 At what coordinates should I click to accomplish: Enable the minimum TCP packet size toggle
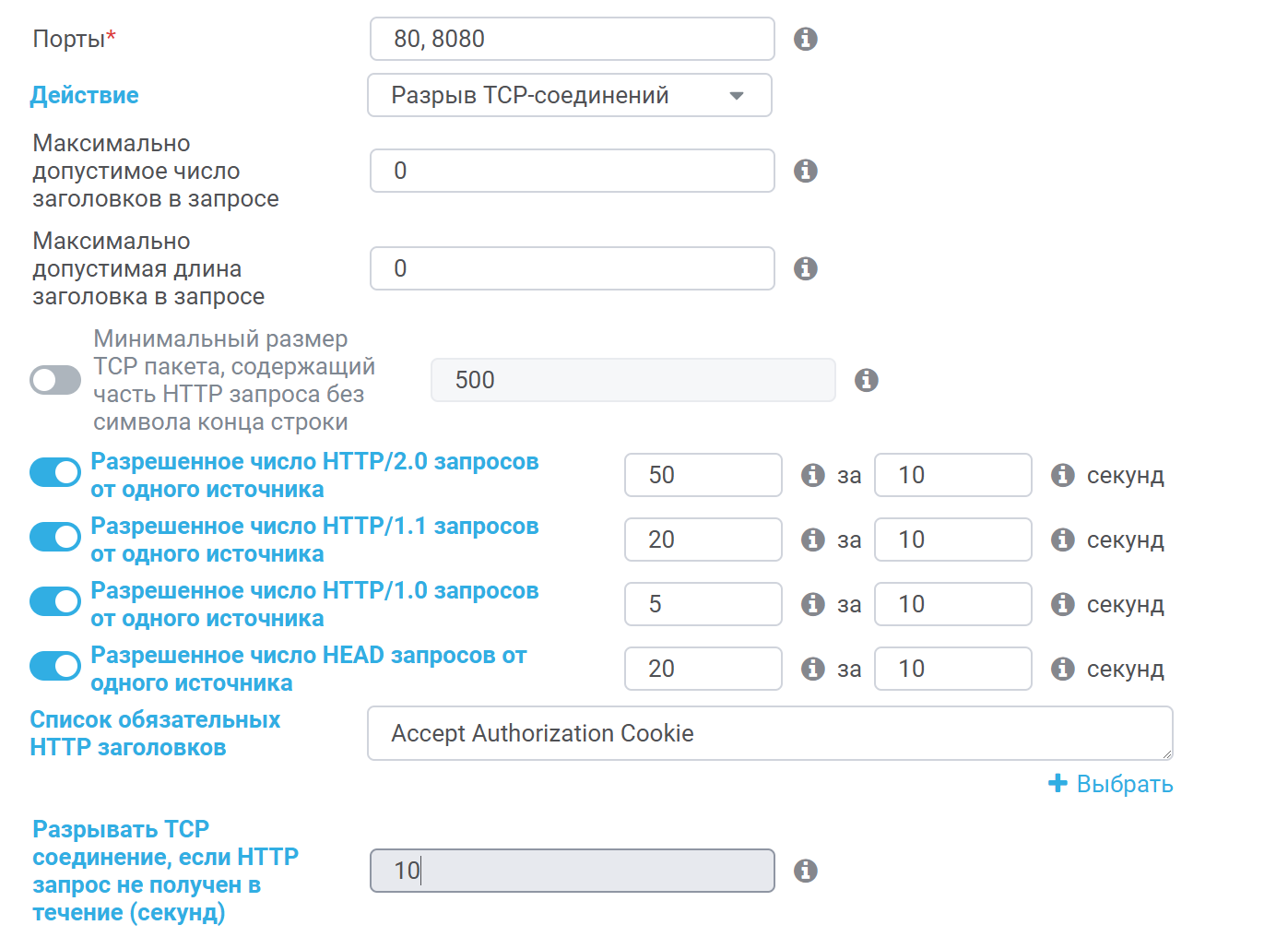[55, 380]
